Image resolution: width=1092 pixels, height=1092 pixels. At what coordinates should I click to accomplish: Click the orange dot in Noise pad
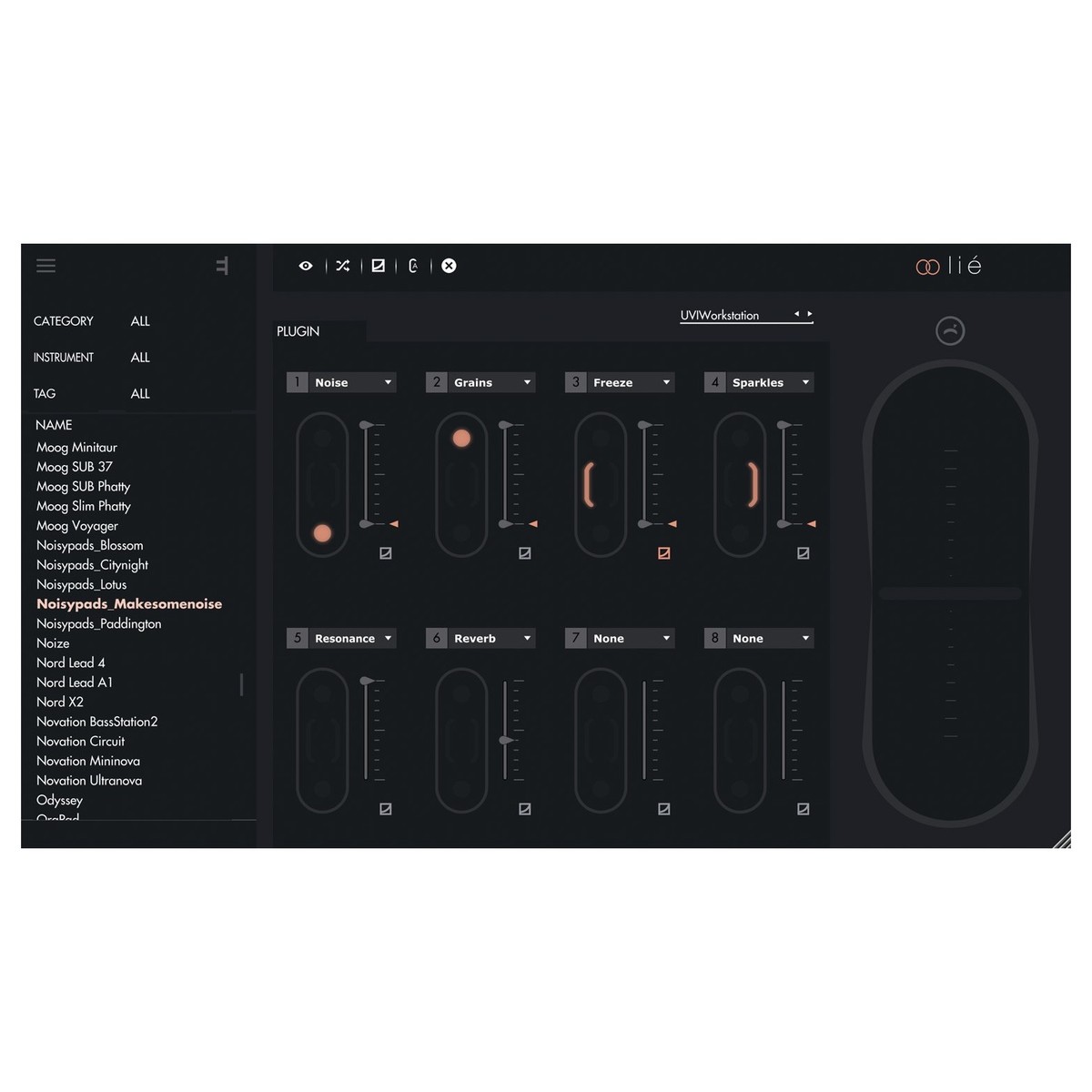(x=322, y=533)
